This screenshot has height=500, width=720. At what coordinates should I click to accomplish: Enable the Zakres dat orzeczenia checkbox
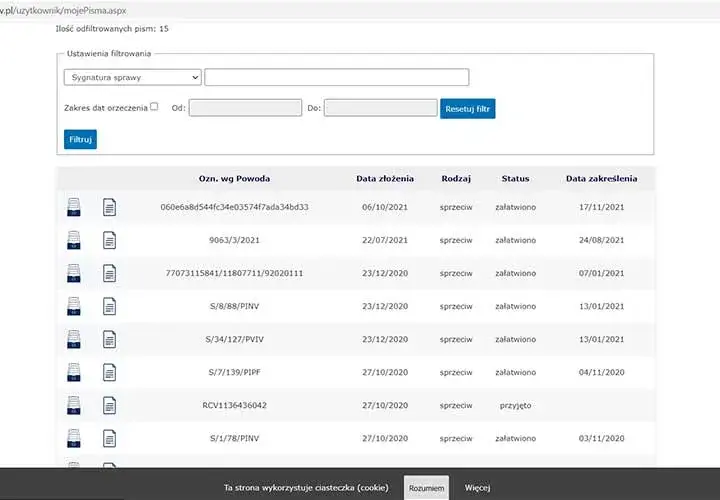tap(154, 107)
